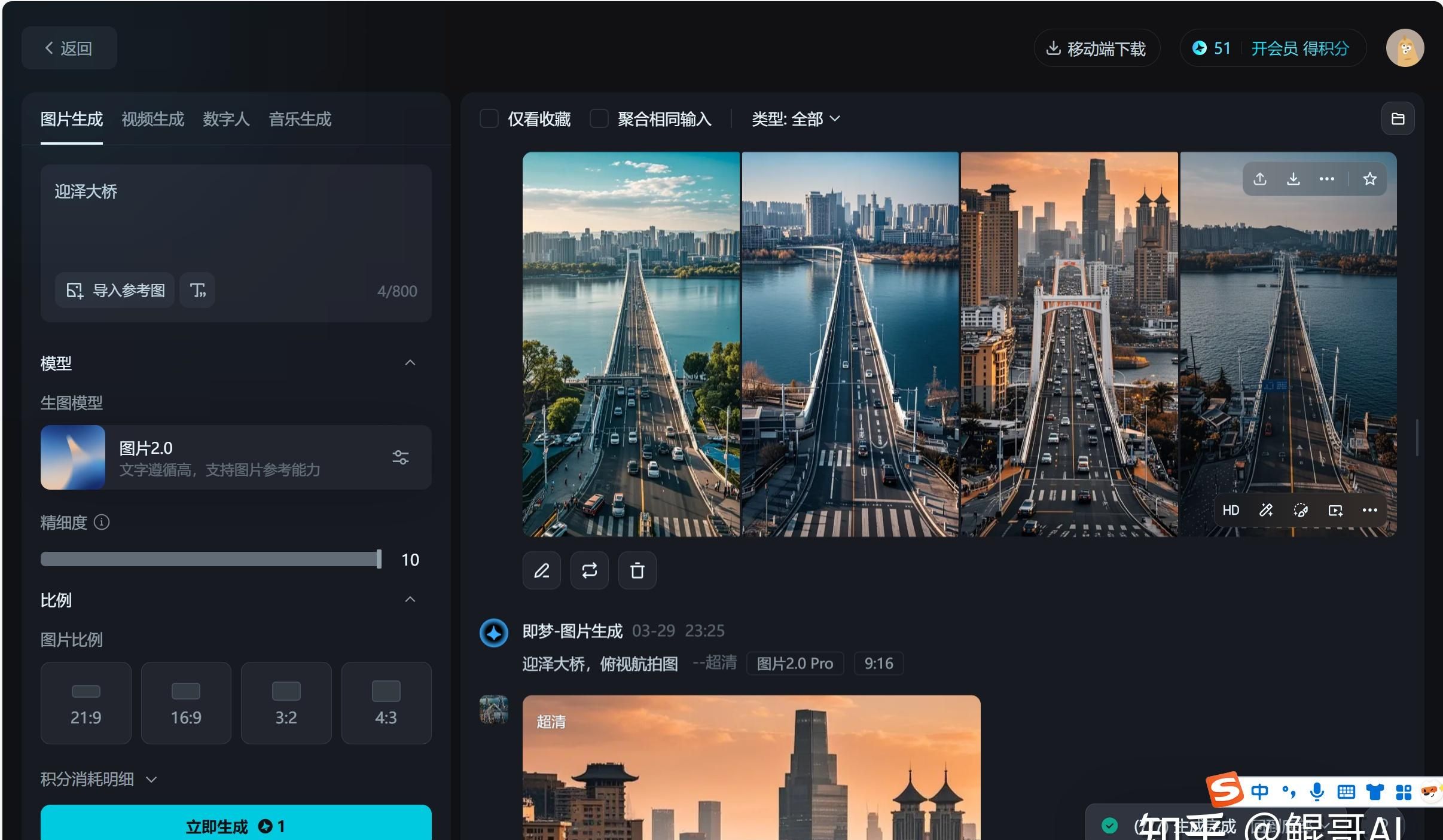Click the 精细度 slider track

(x=209, y=559)
